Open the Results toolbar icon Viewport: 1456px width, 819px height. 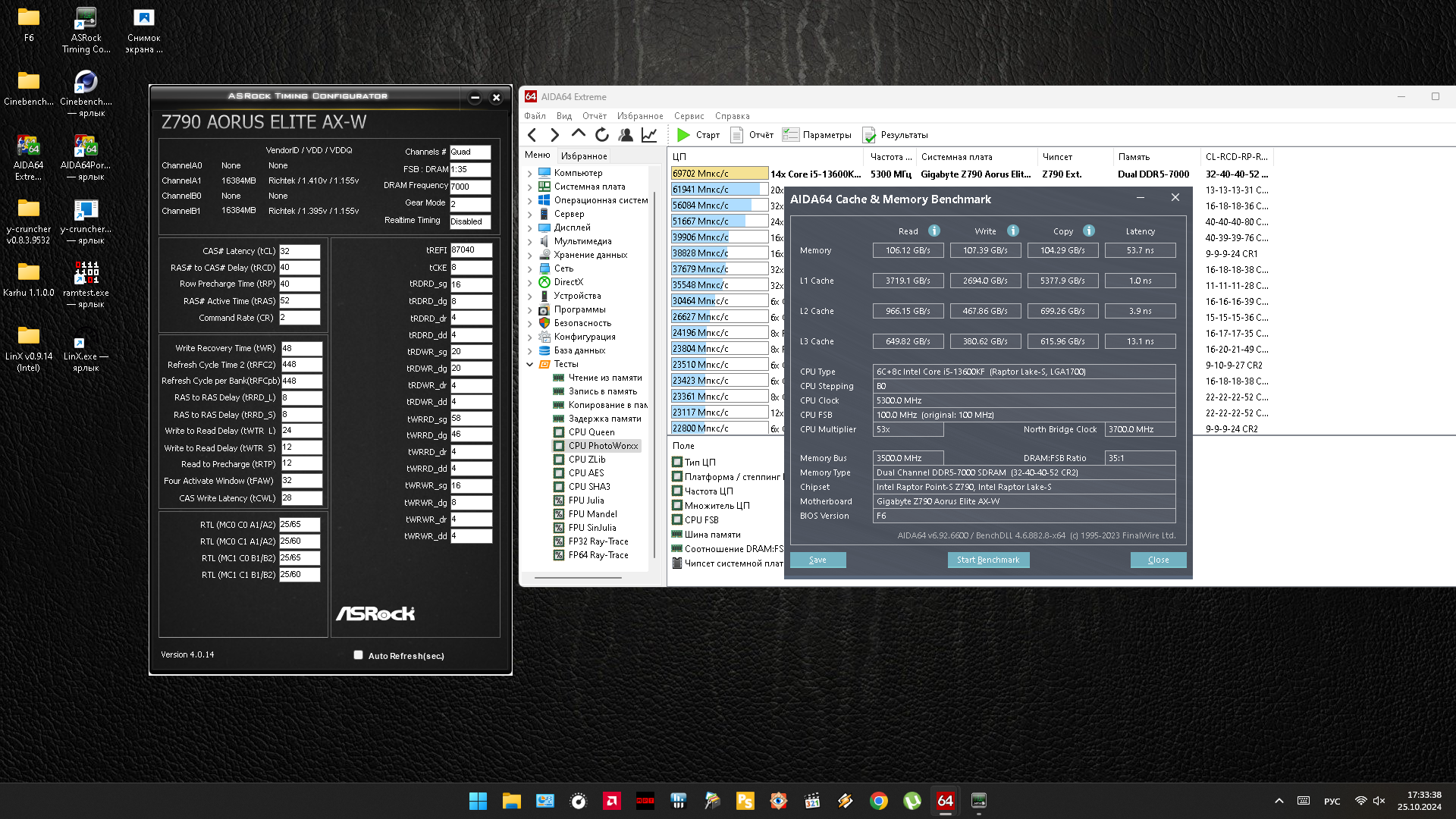(869, 135)
